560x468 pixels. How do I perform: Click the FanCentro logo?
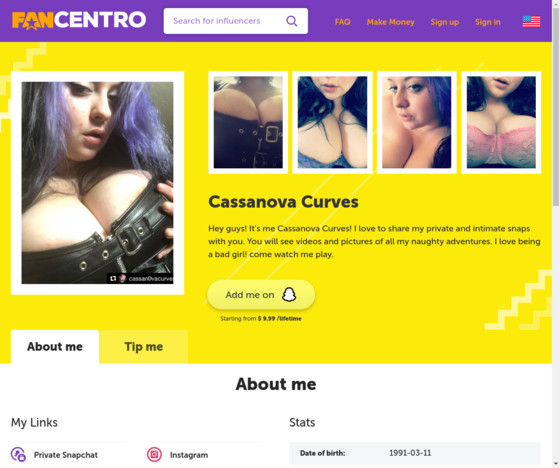coord(79,20)
